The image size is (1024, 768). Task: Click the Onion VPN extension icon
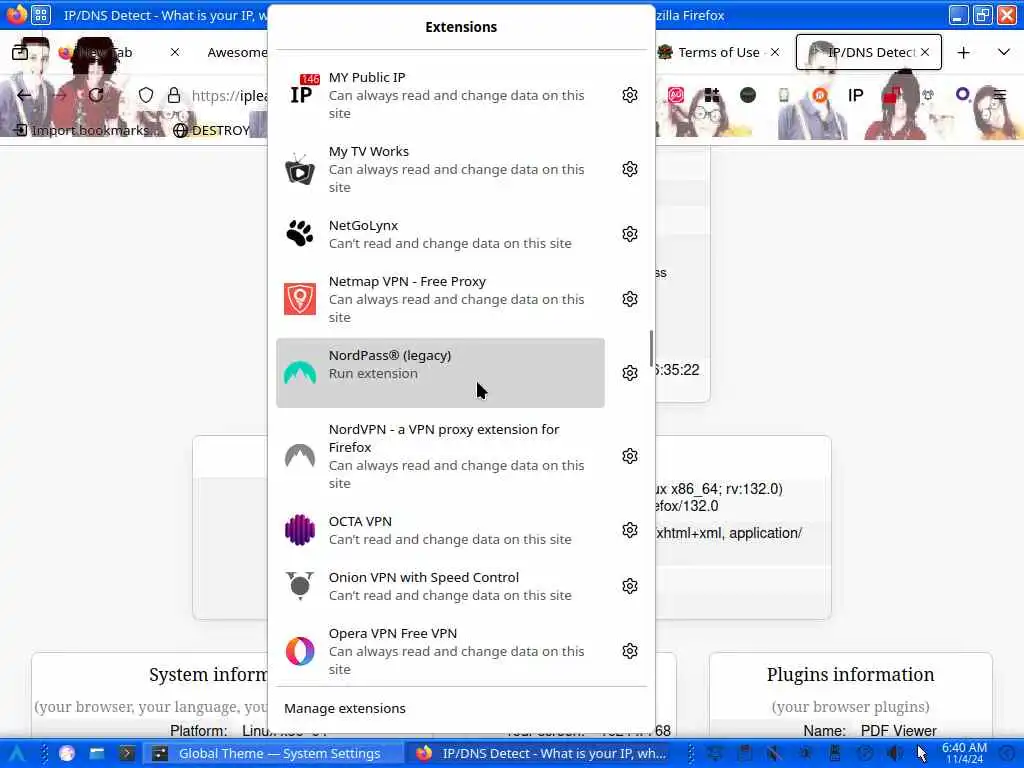pos(300,586)
